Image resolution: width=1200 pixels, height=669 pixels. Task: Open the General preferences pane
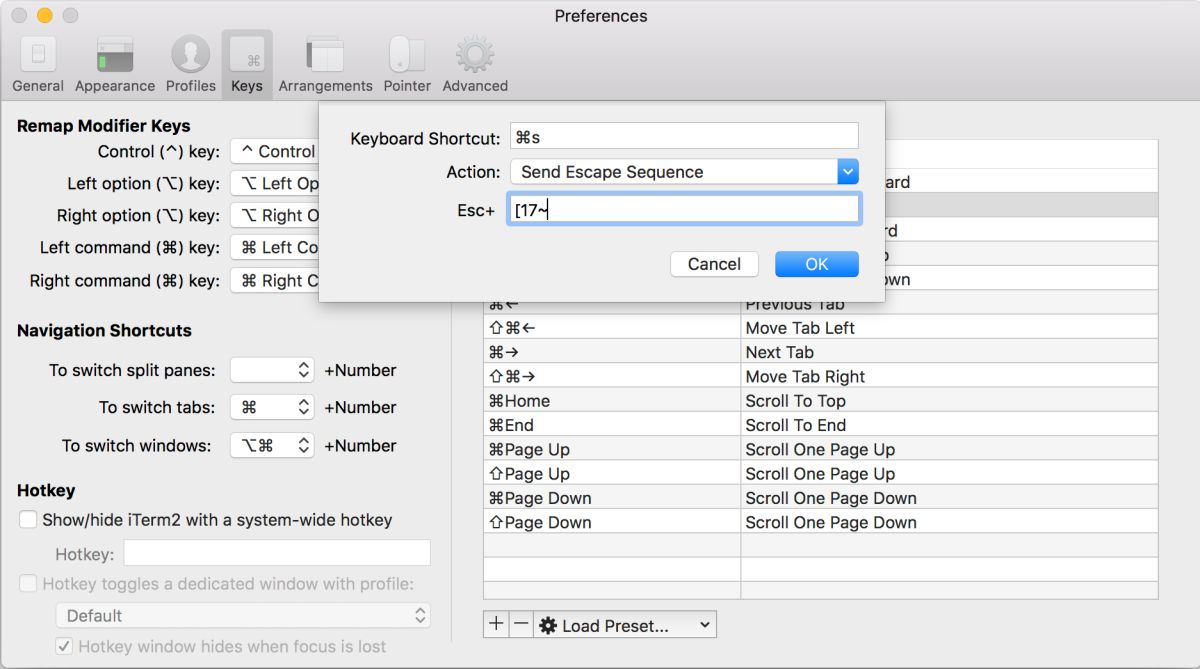tap(38, 64)
